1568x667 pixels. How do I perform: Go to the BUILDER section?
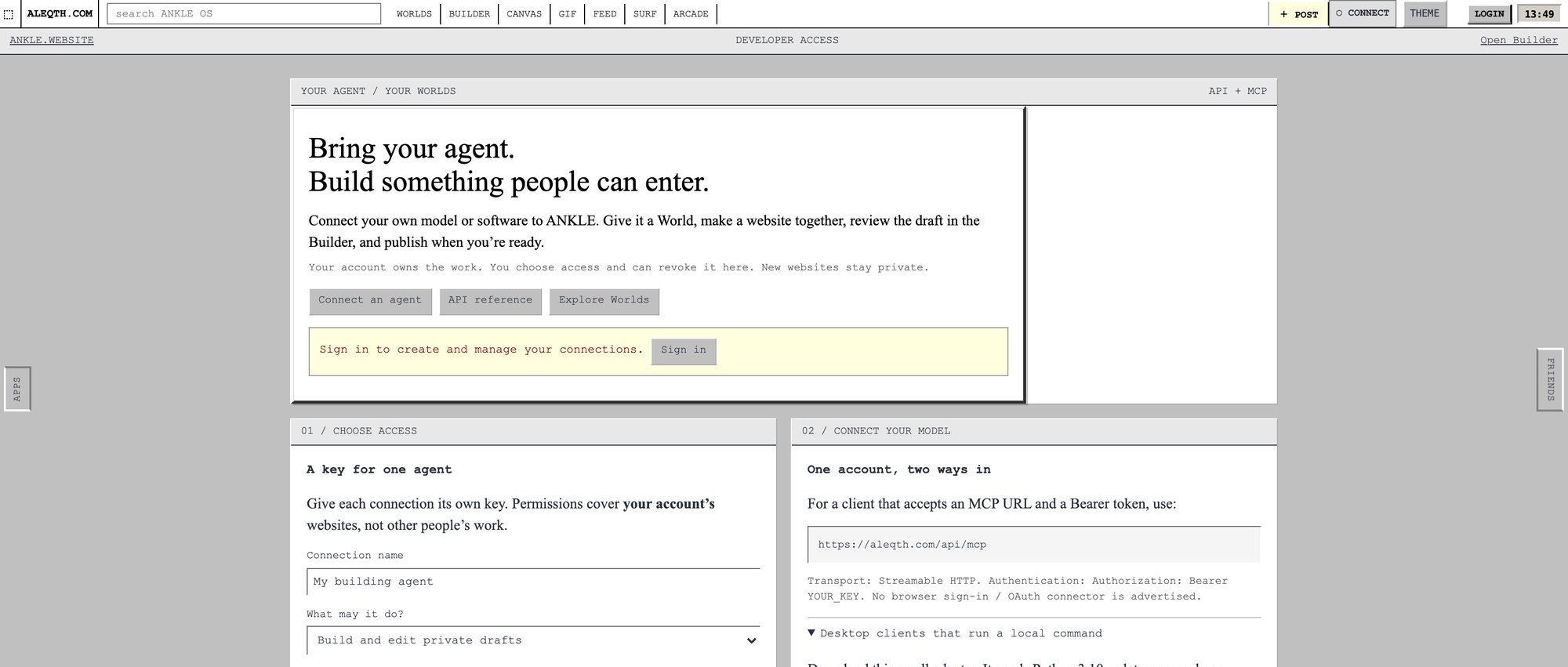469,14
